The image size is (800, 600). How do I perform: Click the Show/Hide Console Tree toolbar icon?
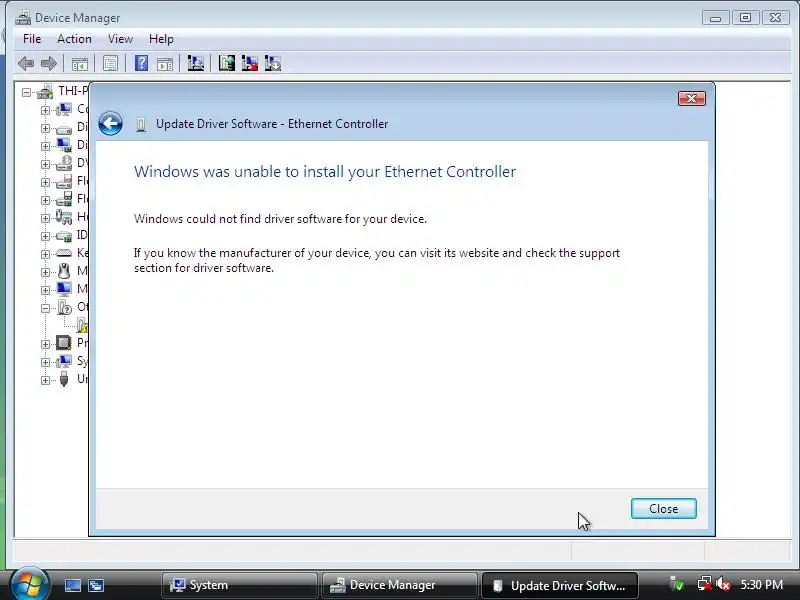pyautogui.click(x=80, y=64)
